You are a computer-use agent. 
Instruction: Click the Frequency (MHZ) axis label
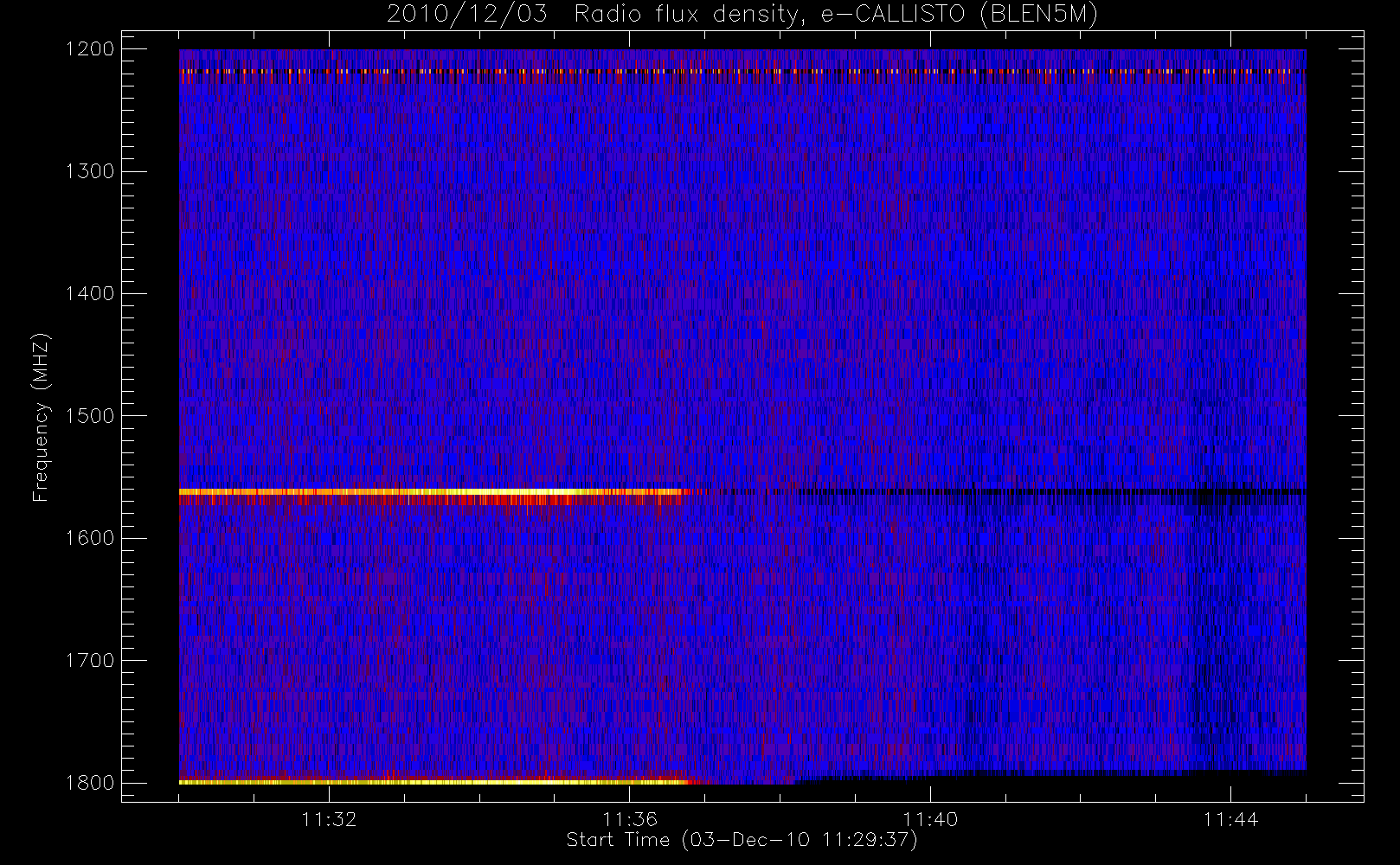click(x=41, y=417)
